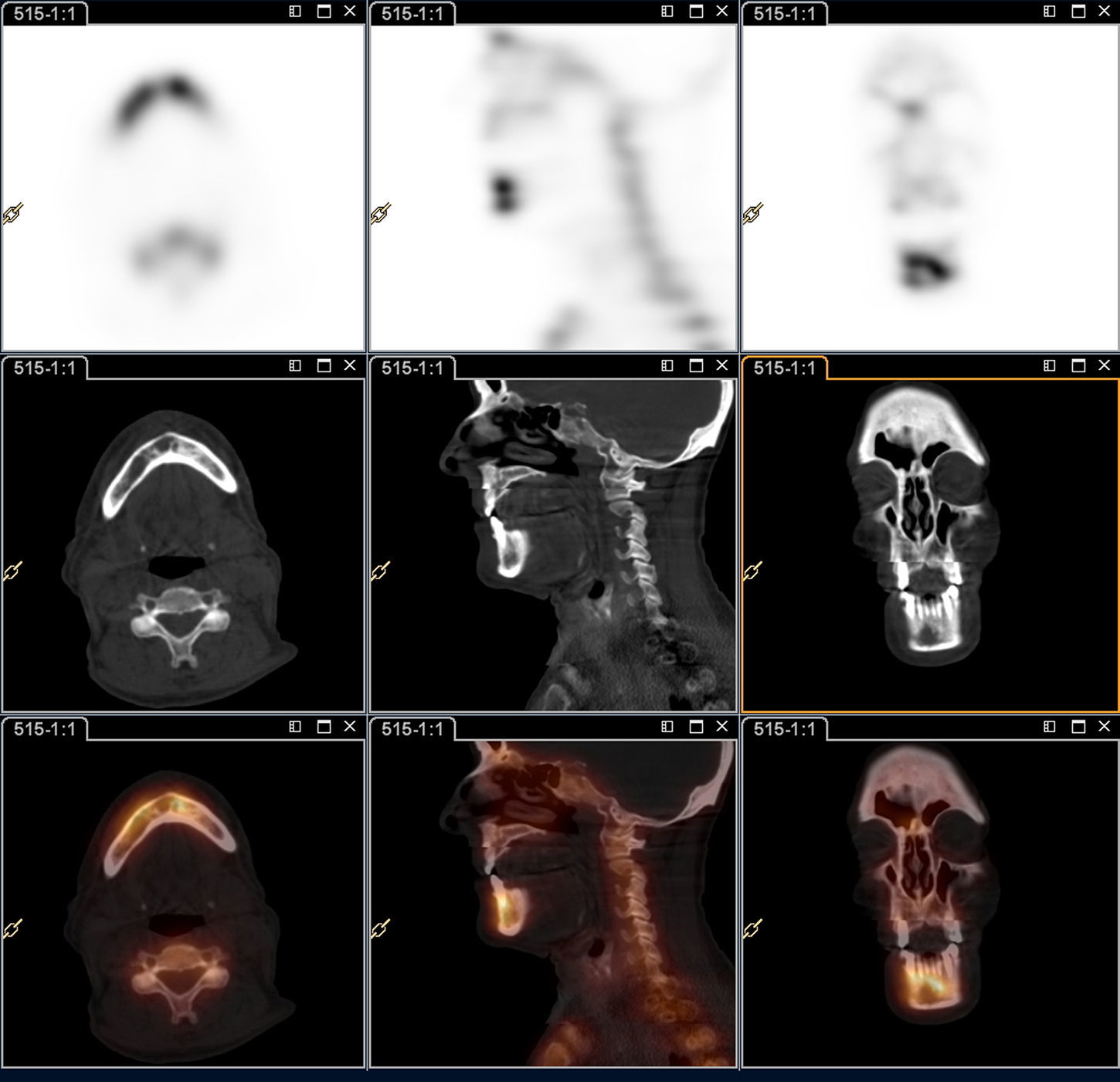Close the coronal PET viewport
This screenshot has height=1082, width=1120.
(1104, 12)
